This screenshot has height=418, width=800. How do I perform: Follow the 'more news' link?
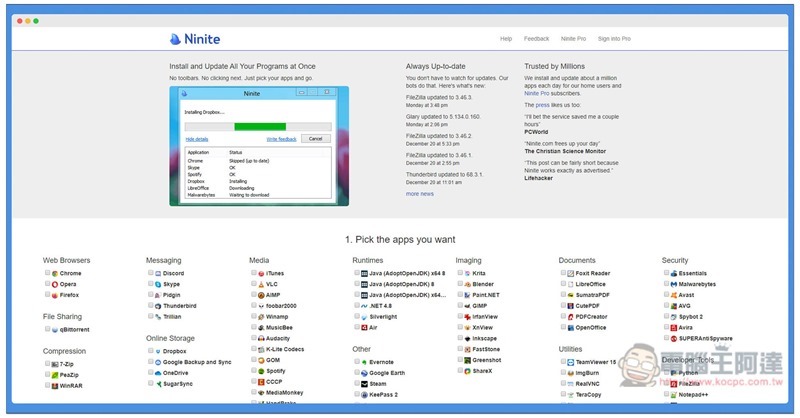click(419, 194)
